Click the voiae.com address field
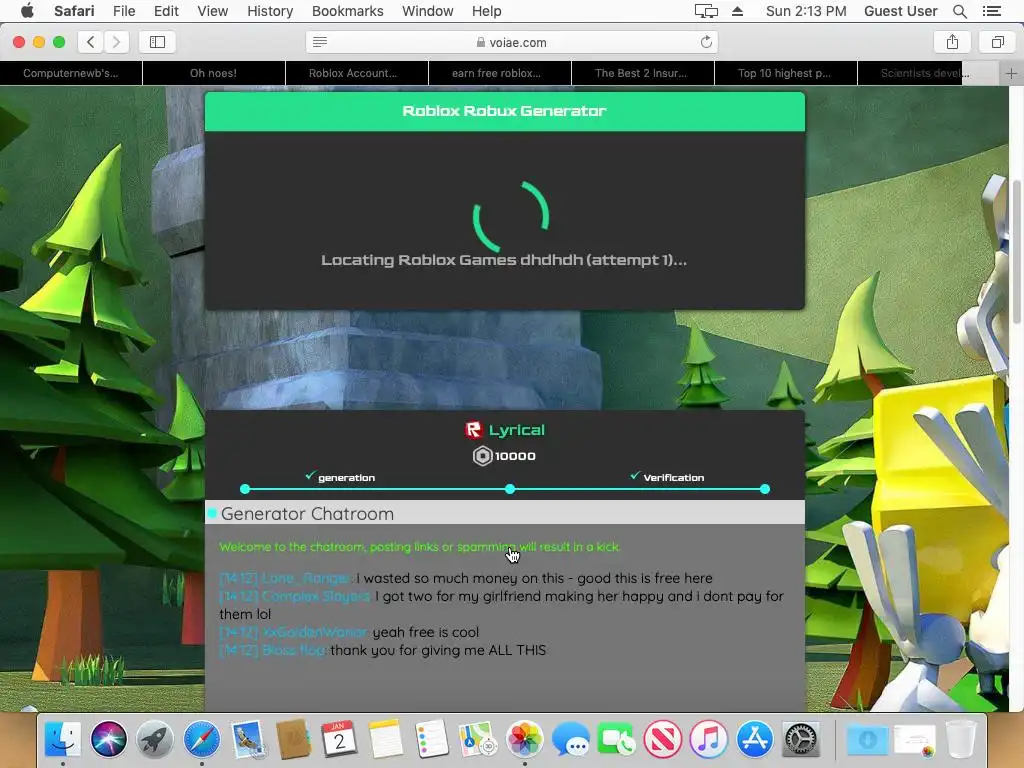 coord(511,42)
